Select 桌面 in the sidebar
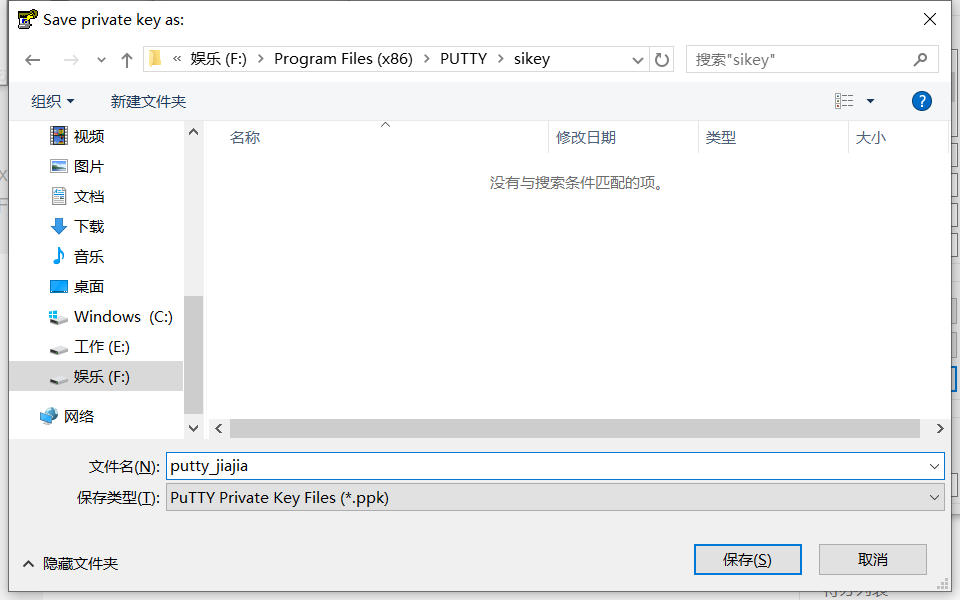This screenshot has height=600, width=960. point(89,286)
